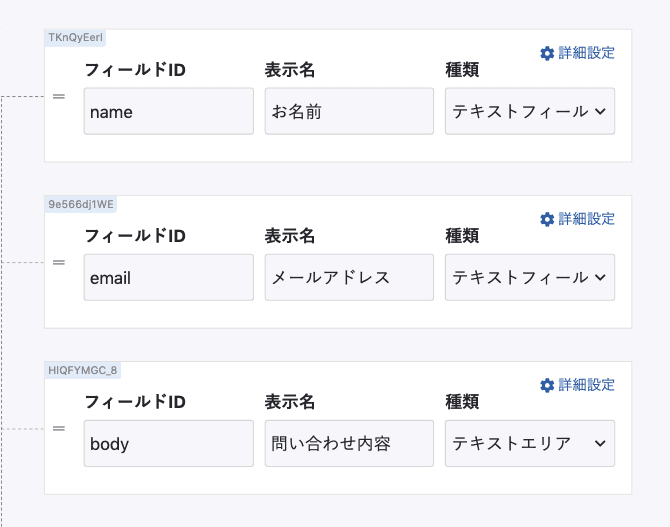Viewport: 670px width, 527px height.
Task: Open the テキストエリア type dropdown
Action: pos(530,443)
